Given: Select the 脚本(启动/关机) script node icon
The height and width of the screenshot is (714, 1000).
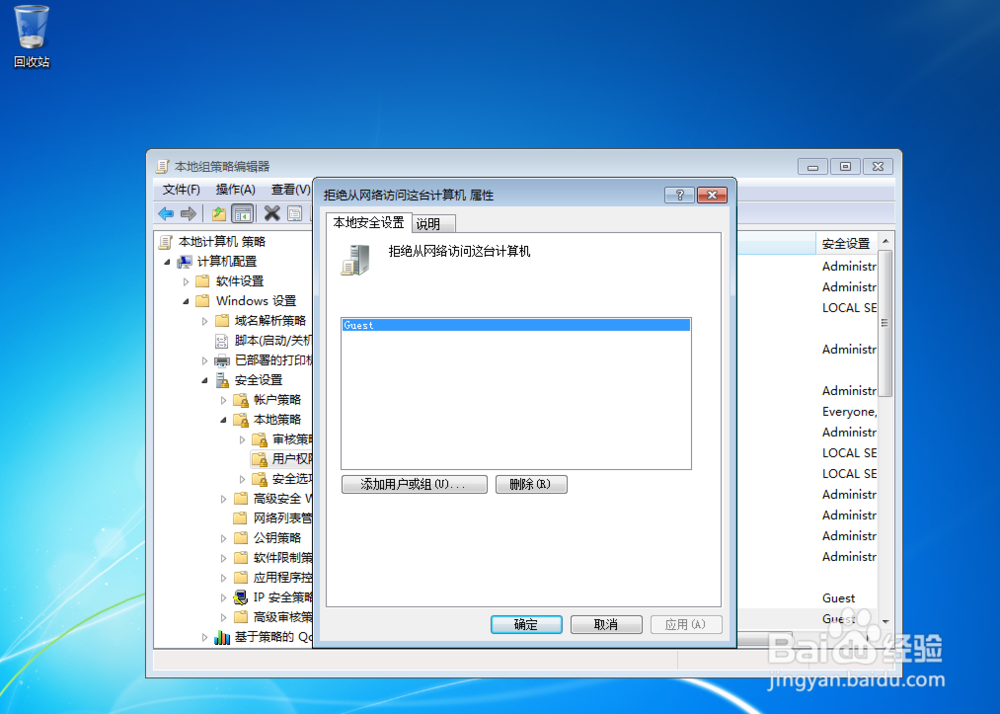Looking at the screenshot, I should coord(220,339).
